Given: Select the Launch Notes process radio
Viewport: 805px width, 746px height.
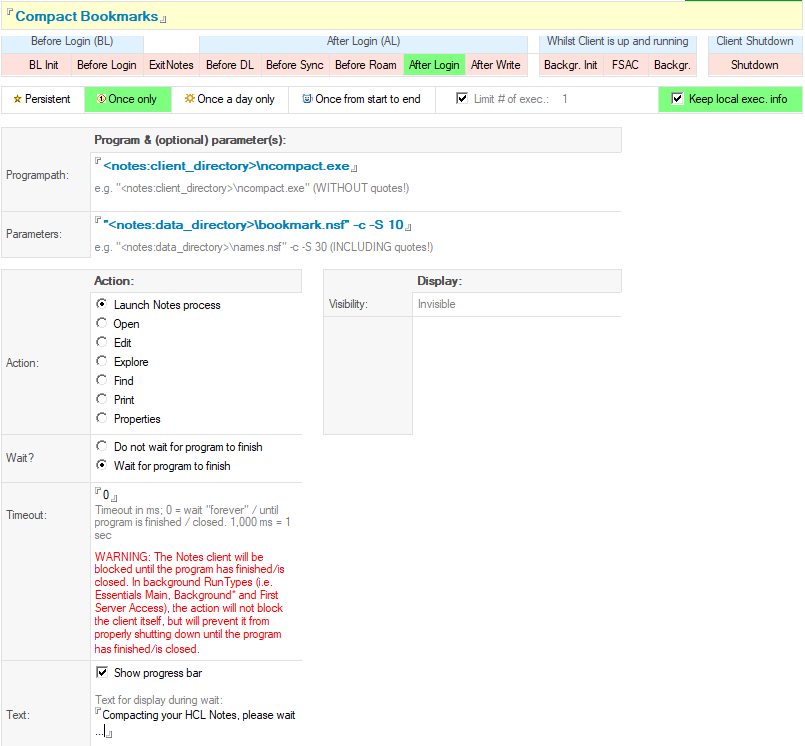Looking at the screenshot, I should [x=102, y=304].
